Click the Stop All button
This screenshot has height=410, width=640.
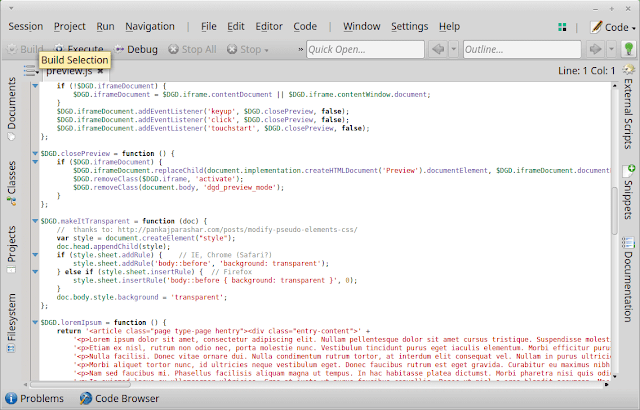(192, 49)
